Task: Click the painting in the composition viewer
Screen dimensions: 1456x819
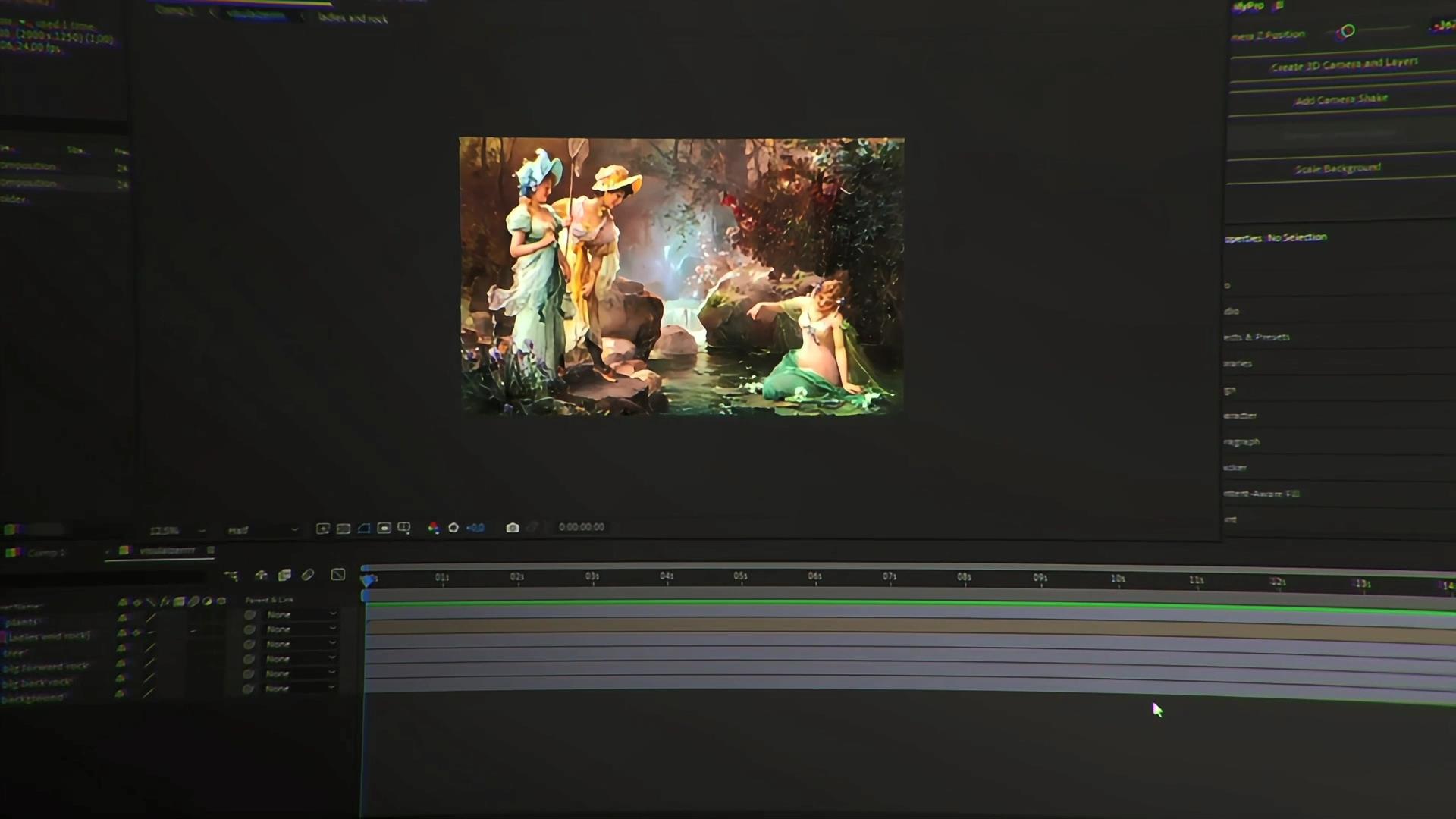Action: (x=682, y=276)
